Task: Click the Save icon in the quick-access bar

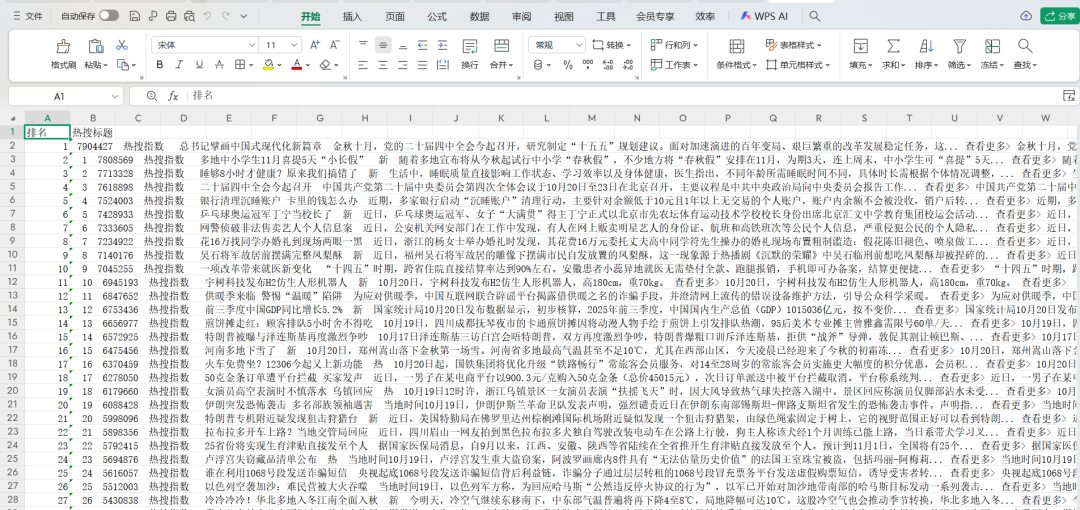Action: 135,16
